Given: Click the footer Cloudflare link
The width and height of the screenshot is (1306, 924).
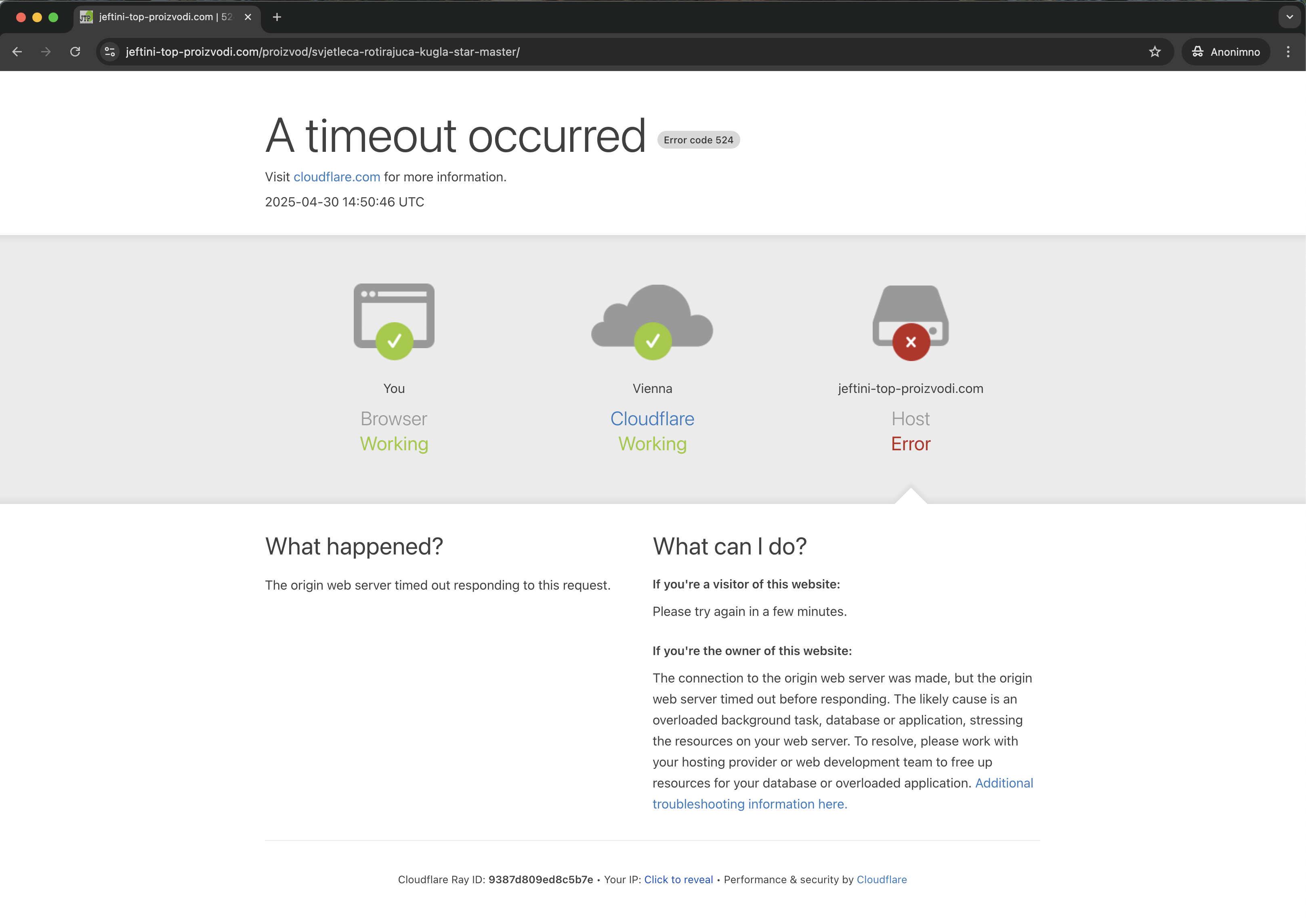Looking at the screenshot, I should pyautogui.click(x=881, y=880).
